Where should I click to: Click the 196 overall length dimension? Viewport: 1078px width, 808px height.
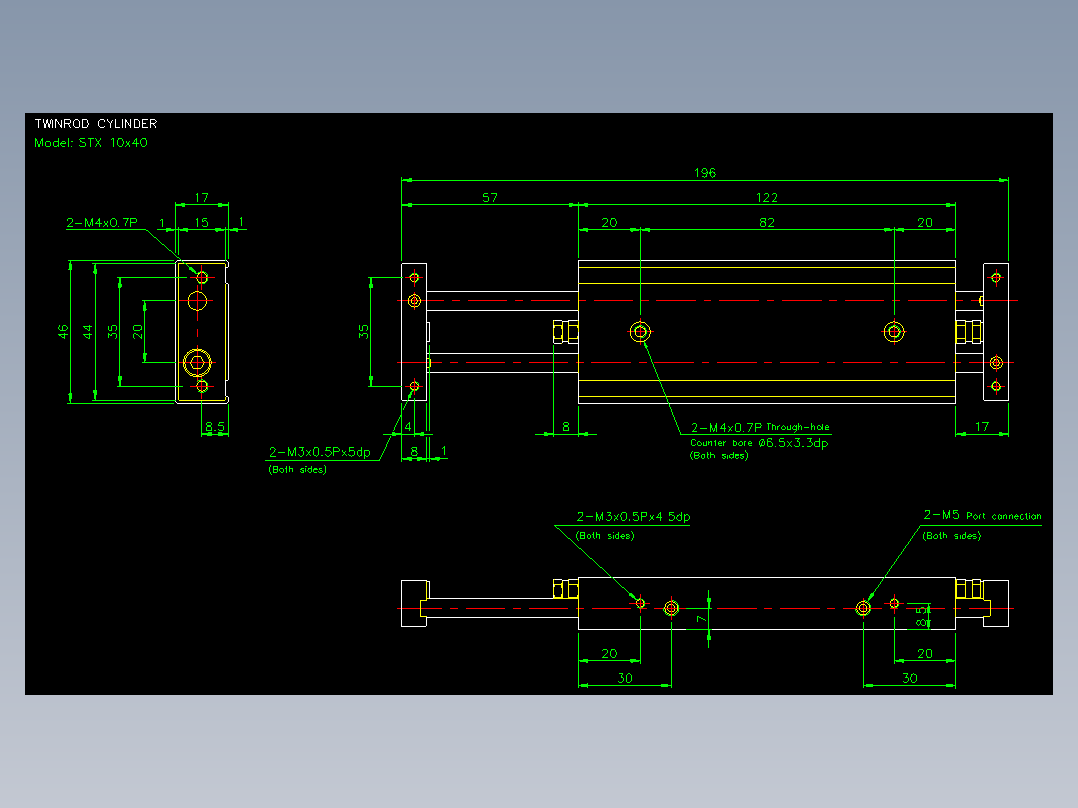(705, 173)
